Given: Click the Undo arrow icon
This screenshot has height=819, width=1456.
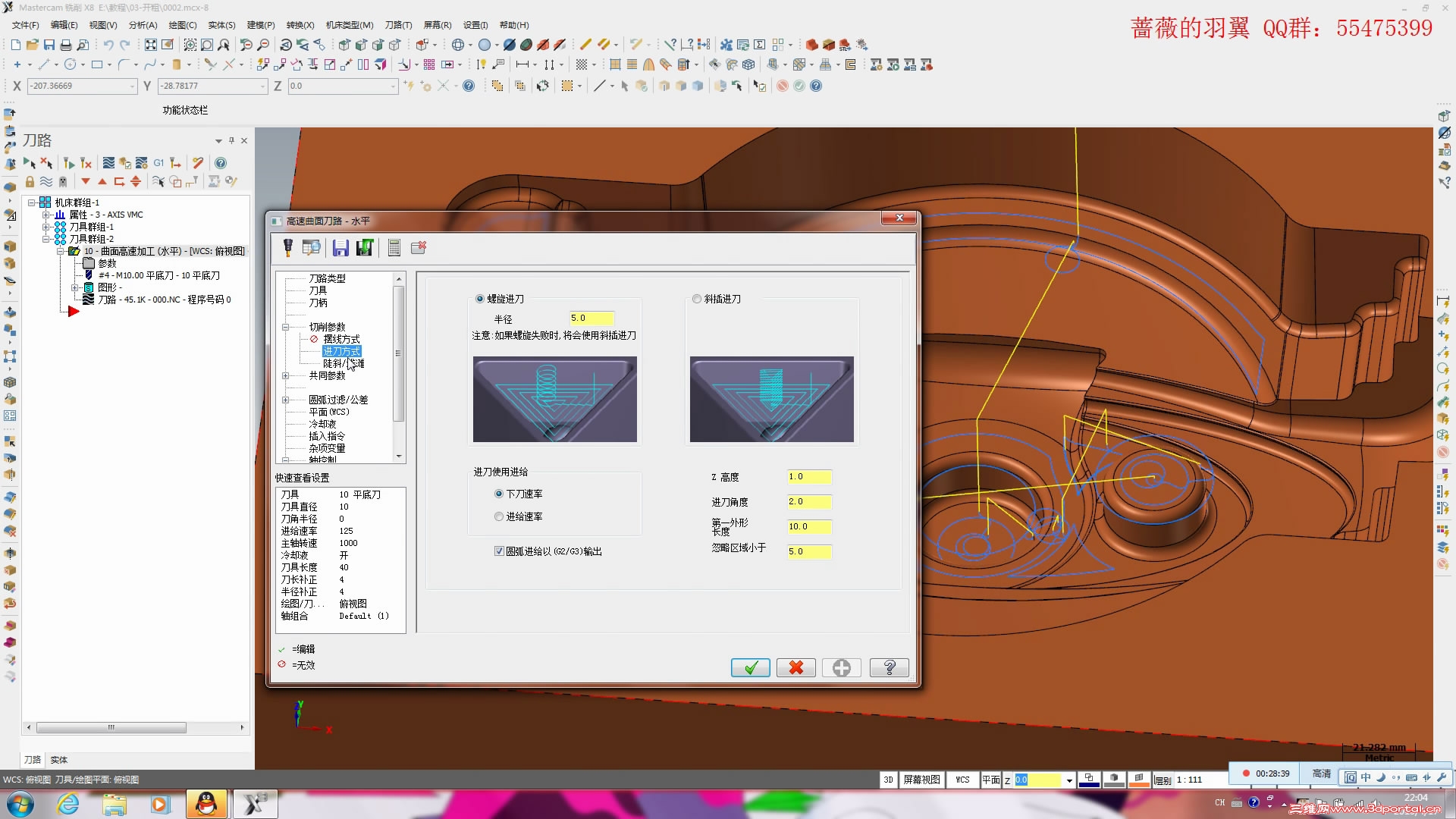Looking at the screenshot, I should 108,45.
